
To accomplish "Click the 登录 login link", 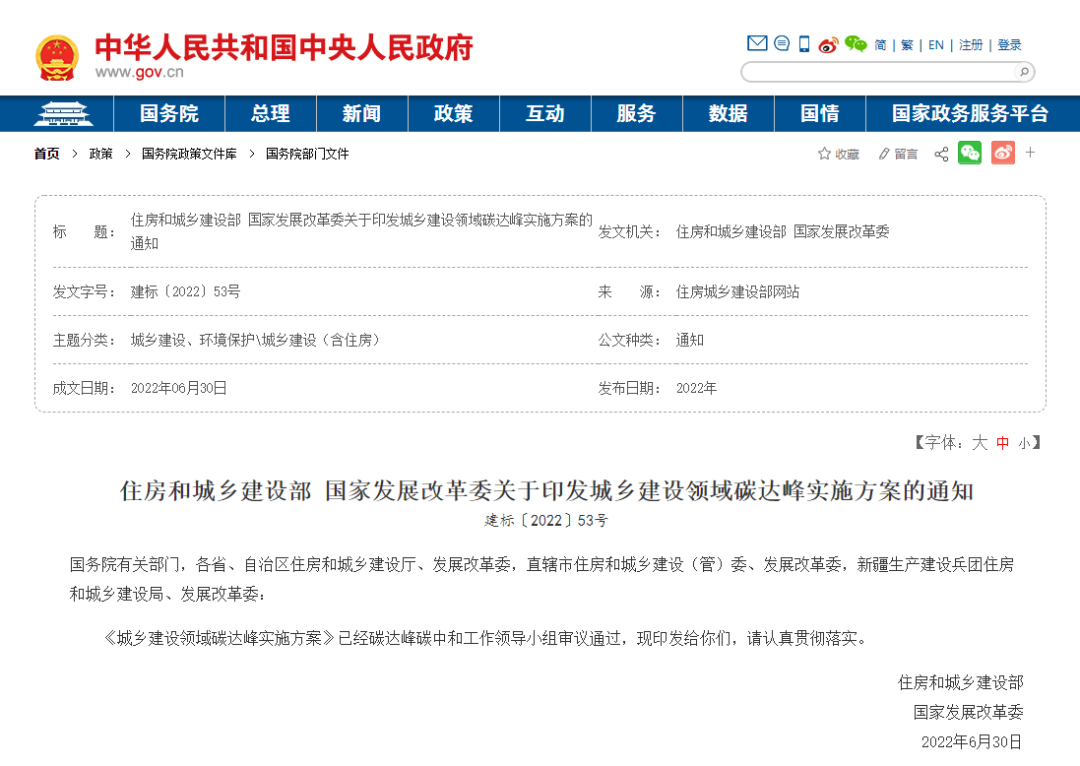I will 1009,45.
